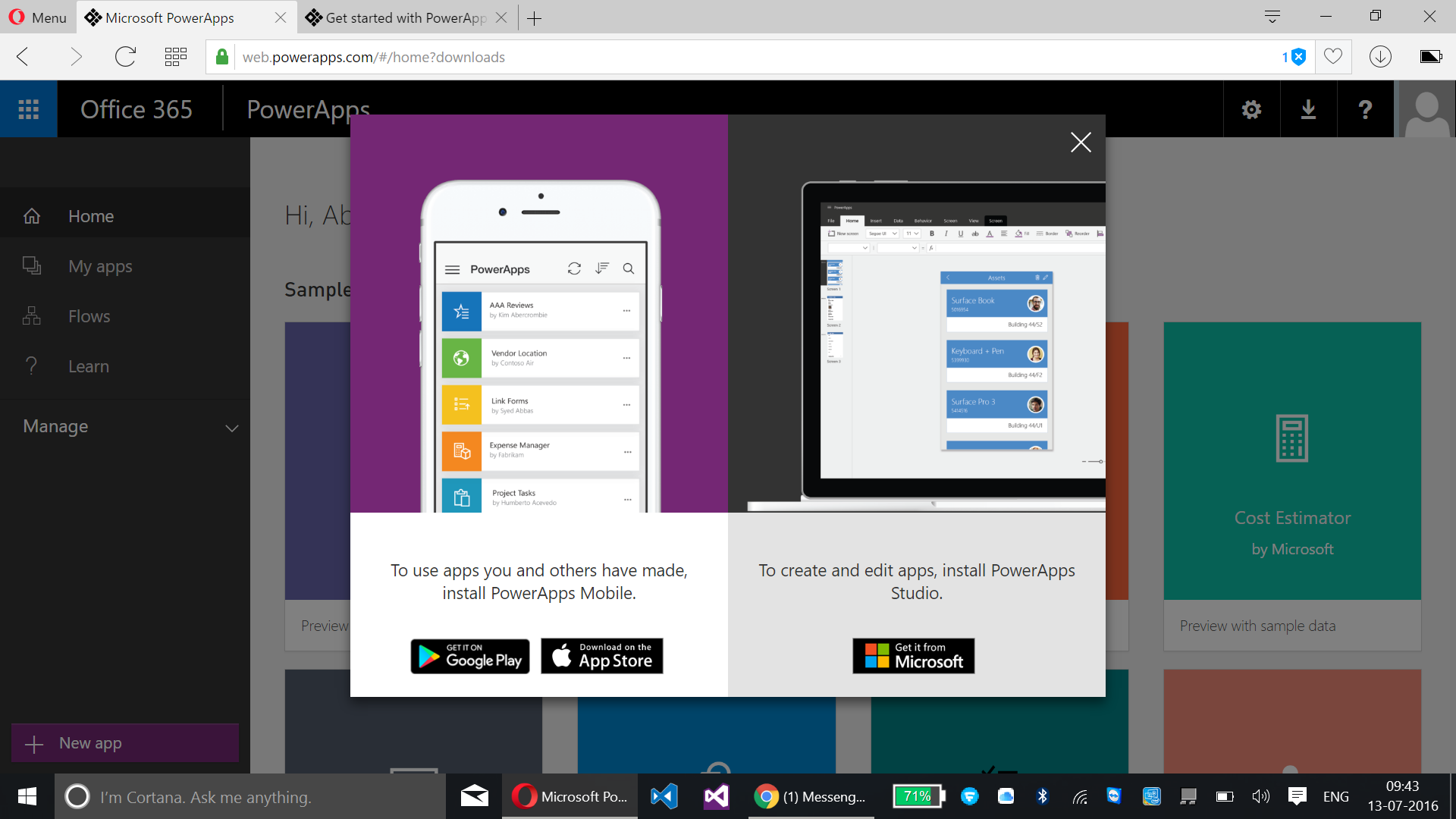Click the New app button
Viewport: 1456px width, 819px height.
tap(125, 743)
